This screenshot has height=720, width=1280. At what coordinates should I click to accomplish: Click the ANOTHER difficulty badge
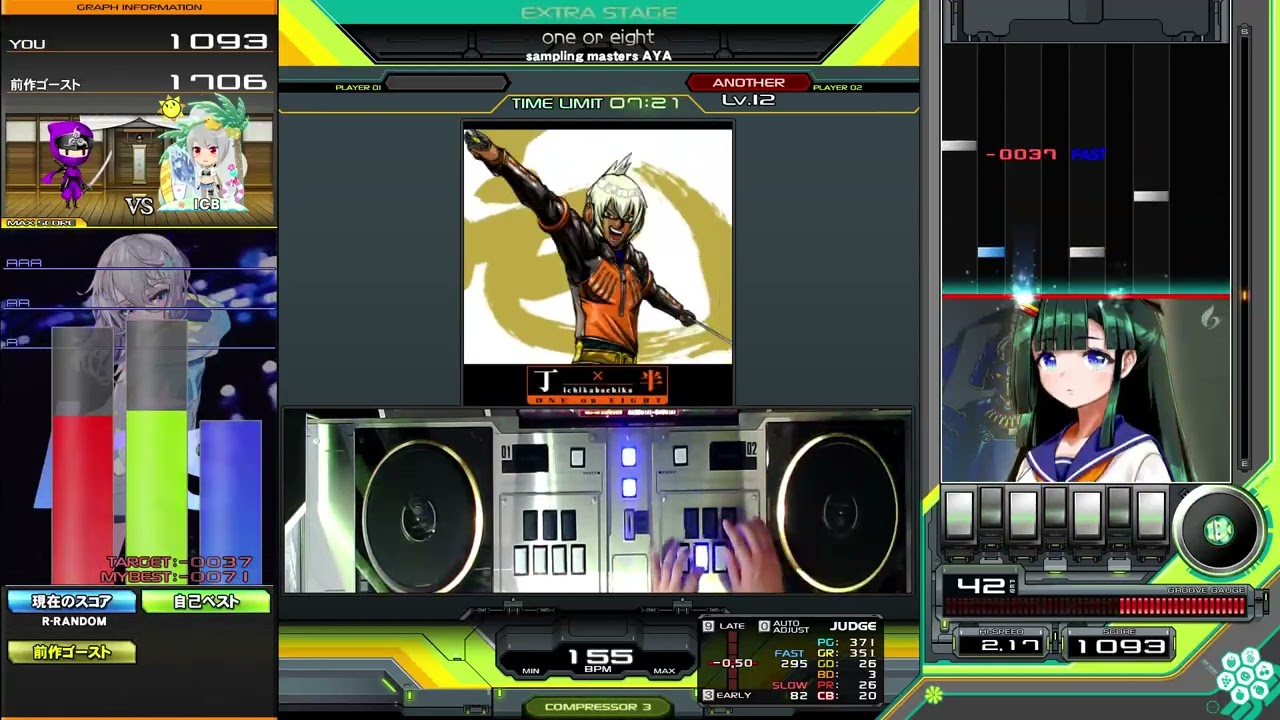click(748, 83)
